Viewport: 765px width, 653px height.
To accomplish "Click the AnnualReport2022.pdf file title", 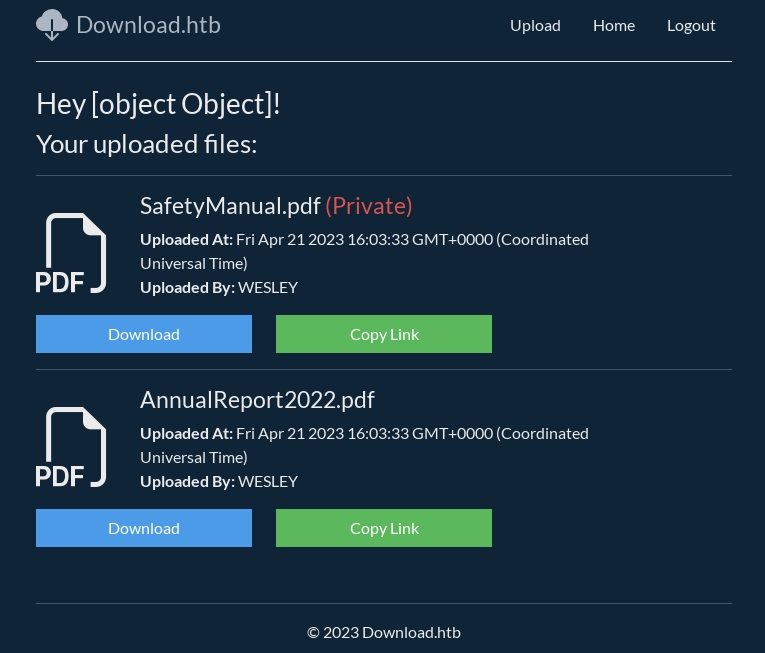I will [257, 399].
